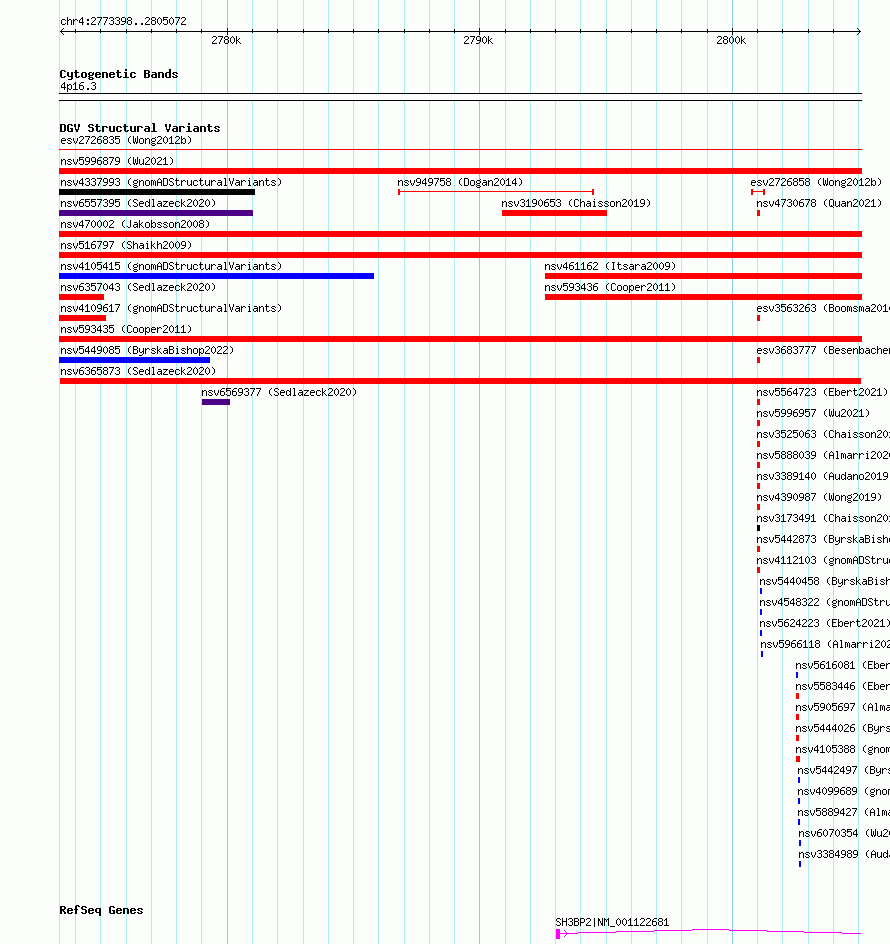890x944 pixels.
Task: Click the 2790k ruler position mark
Action: coord(478,40)
